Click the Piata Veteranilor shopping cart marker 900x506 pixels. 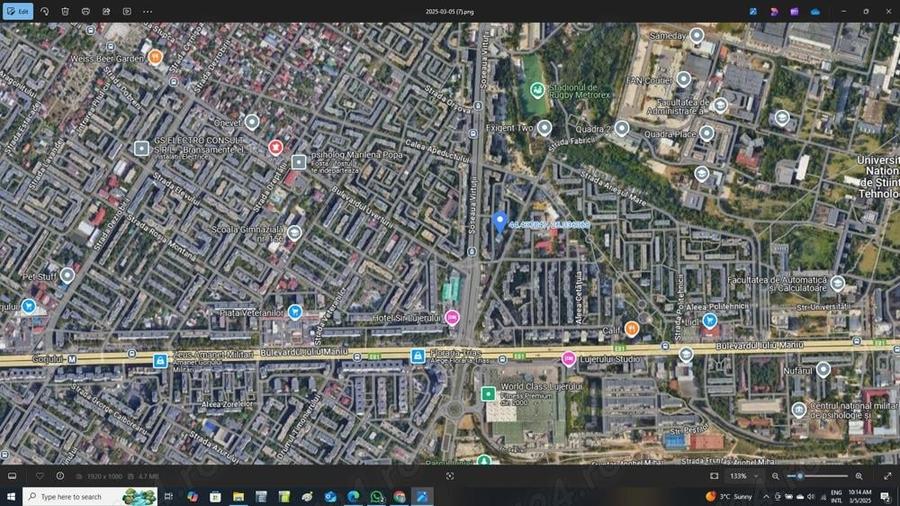(x=295, y=312)
